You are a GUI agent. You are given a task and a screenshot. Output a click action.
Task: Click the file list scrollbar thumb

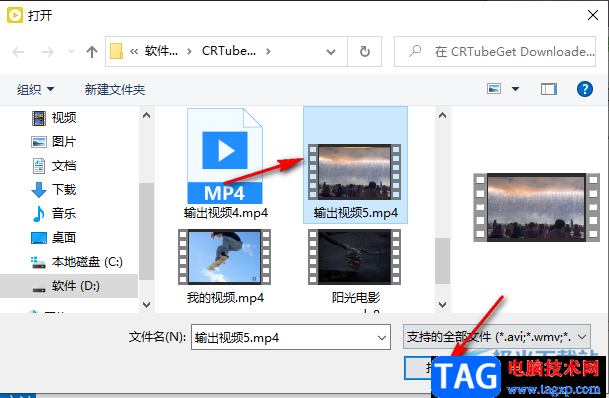442,261
